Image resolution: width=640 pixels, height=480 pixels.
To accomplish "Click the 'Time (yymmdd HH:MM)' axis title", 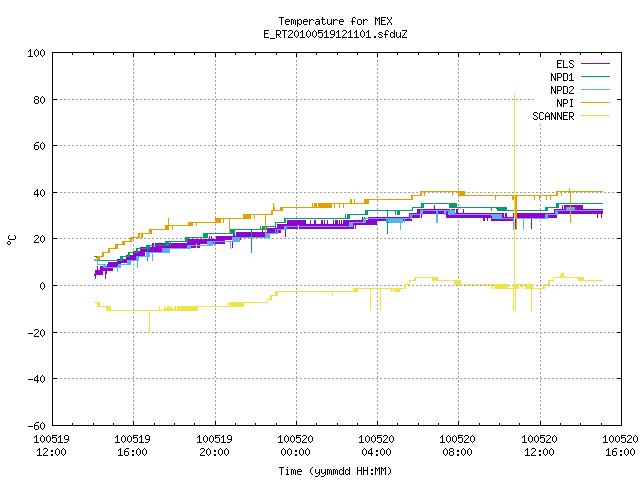I will 335,471.
